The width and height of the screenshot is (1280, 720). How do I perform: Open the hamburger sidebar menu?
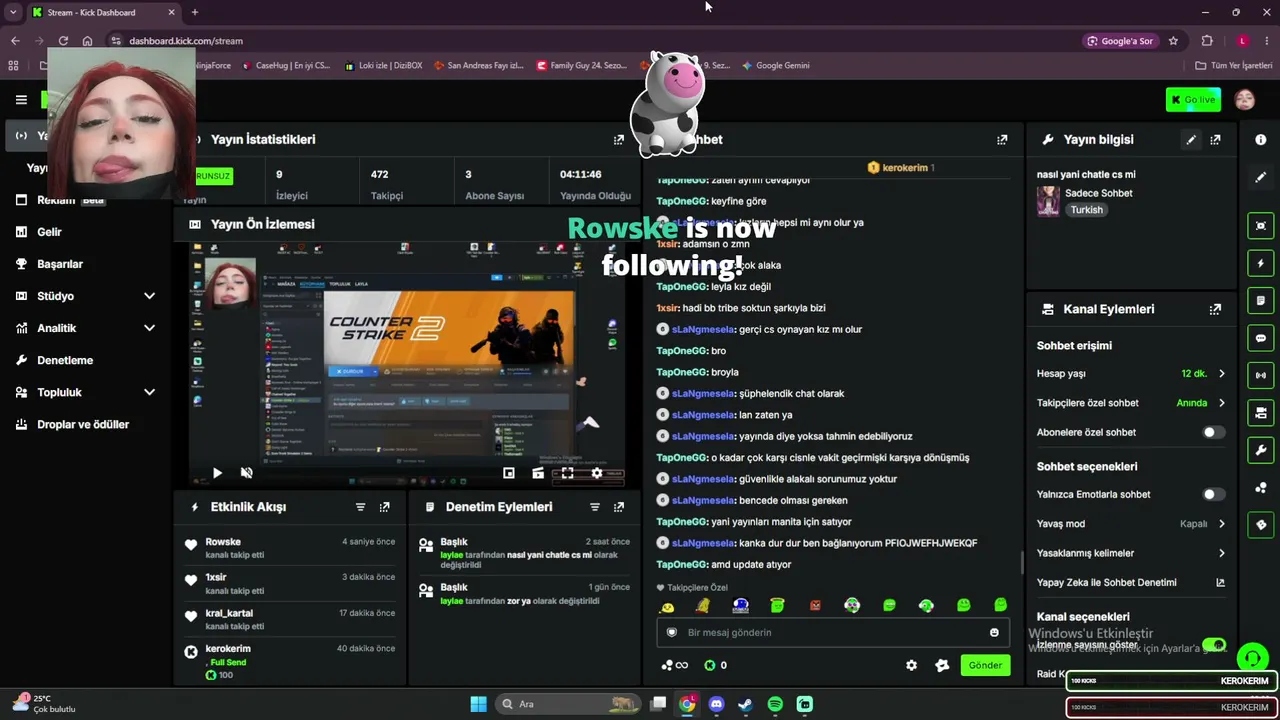tap(21, 100)
